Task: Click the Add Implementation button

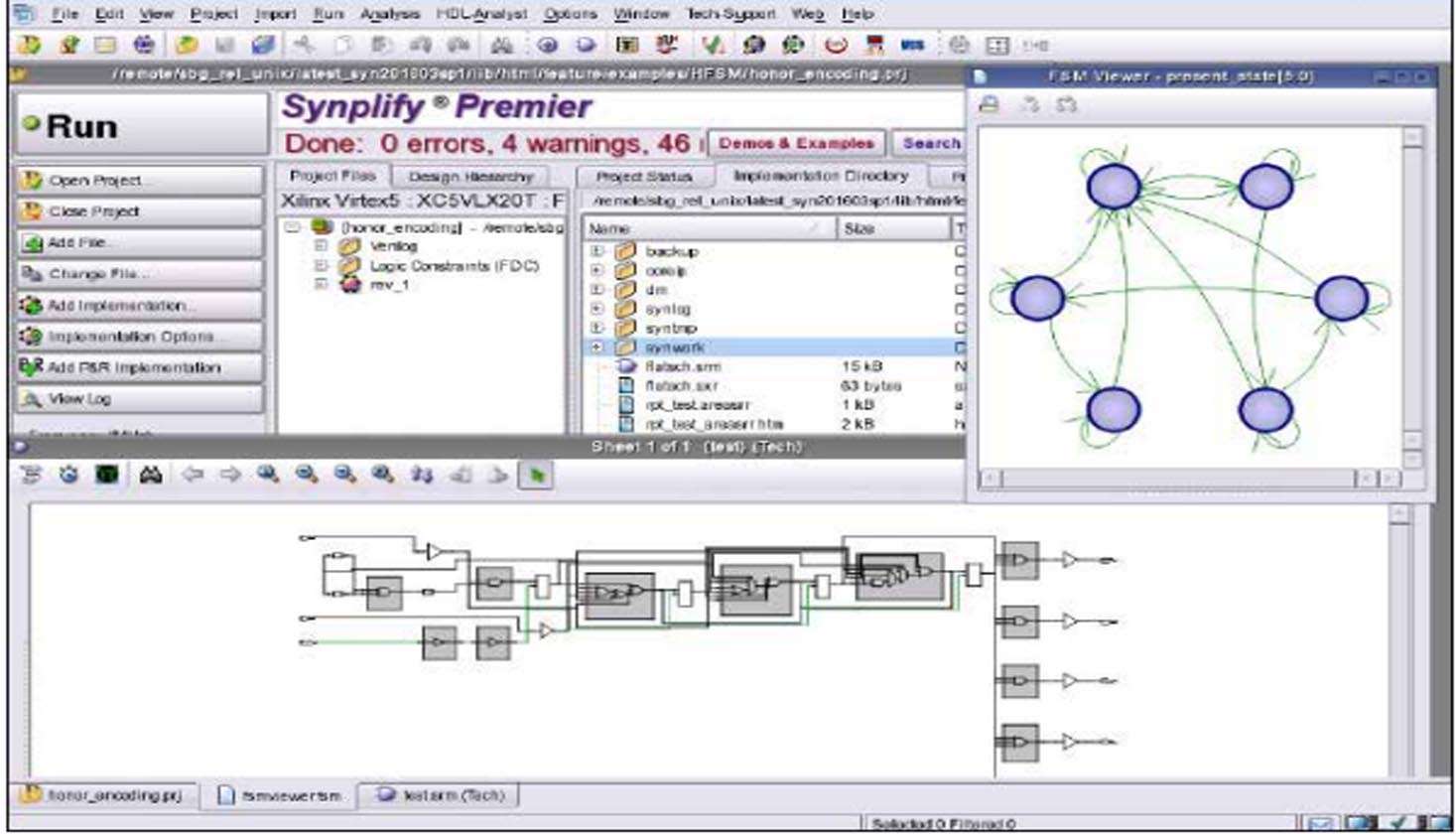Action: [x=140, y=306]
